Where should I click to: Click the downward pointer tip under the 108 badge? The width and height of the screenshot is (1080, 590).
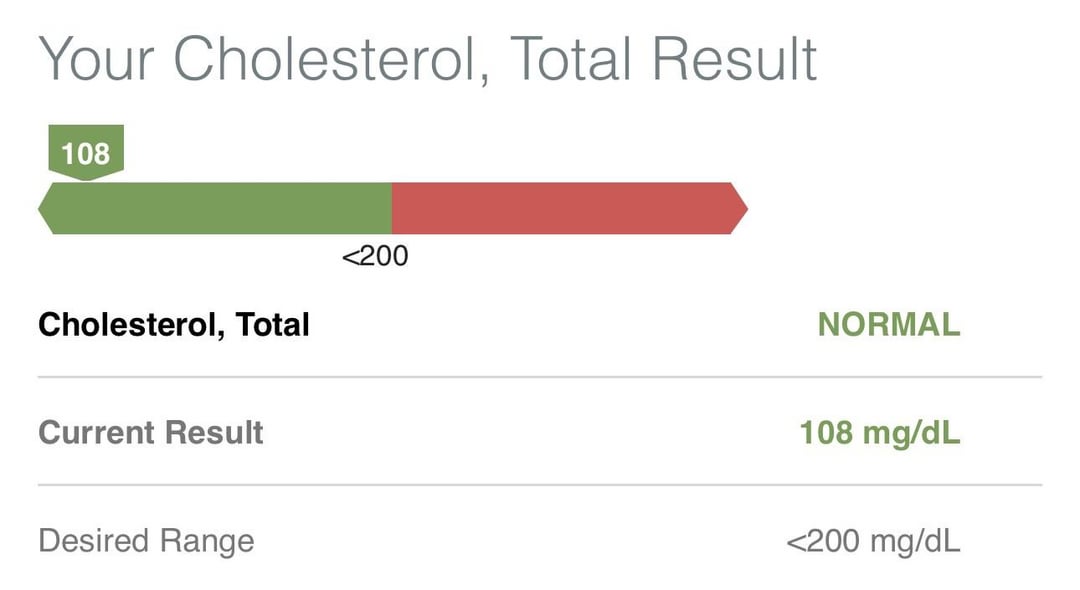pos(86,177)
